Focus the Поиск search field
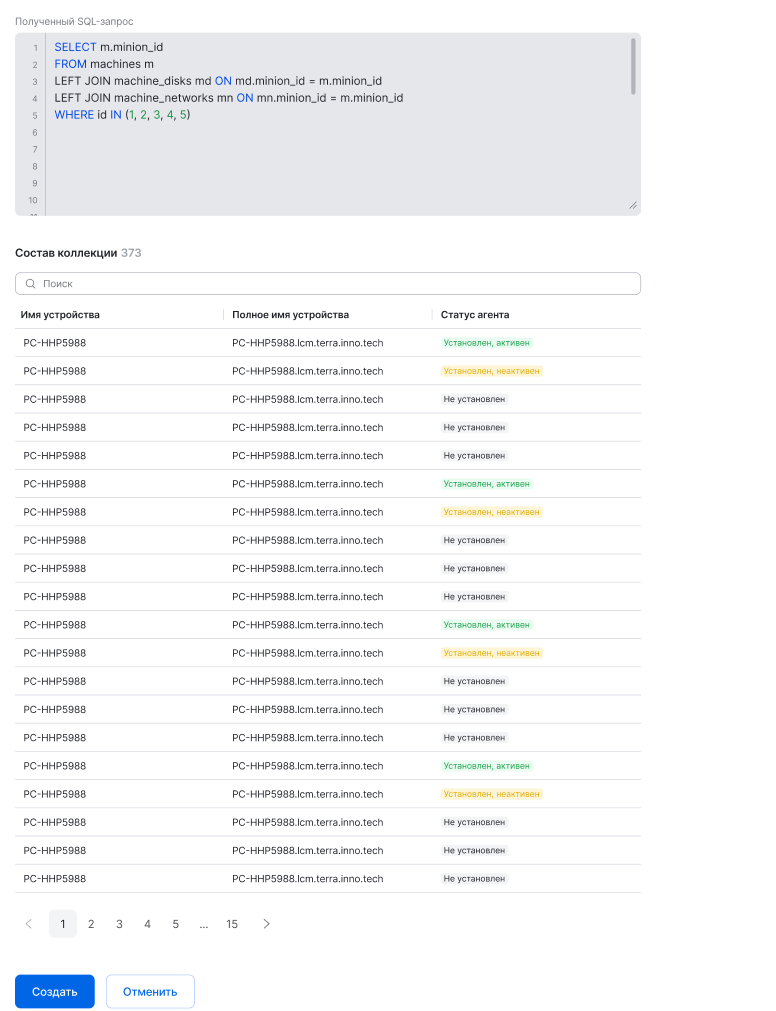The image size is (776, 1011). (330, 284)
